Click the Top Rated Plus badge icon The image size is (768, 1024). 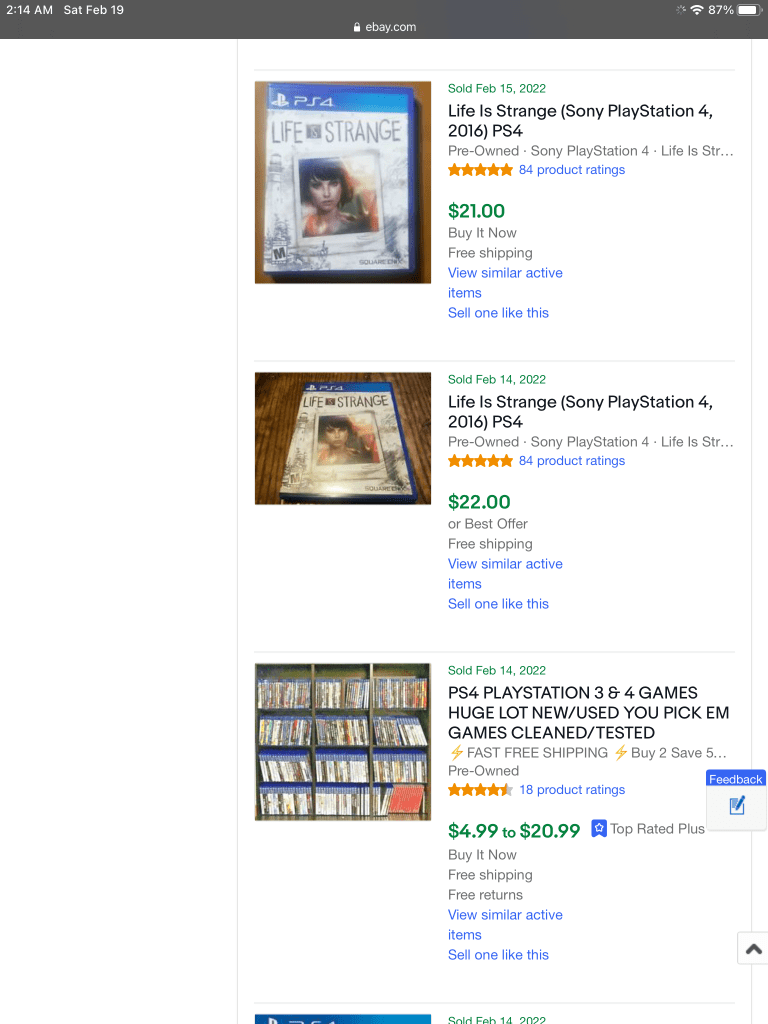click(x=599, y=829)
